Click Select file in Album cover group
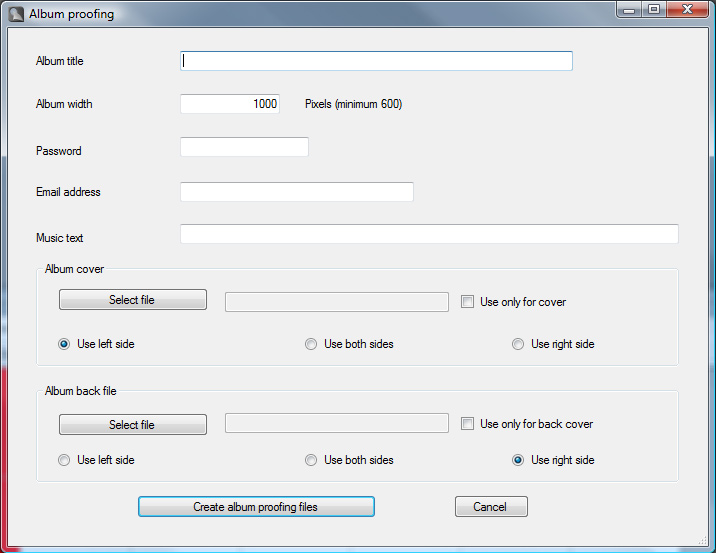The width and height of the screenshot is (716, 553). (133, 300)
